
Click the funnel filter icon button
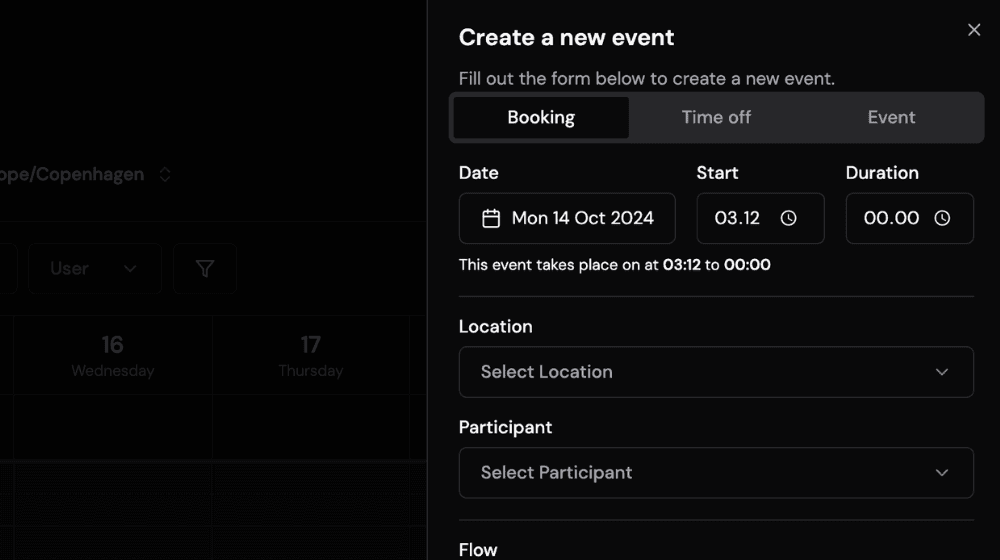click(205, 269)
